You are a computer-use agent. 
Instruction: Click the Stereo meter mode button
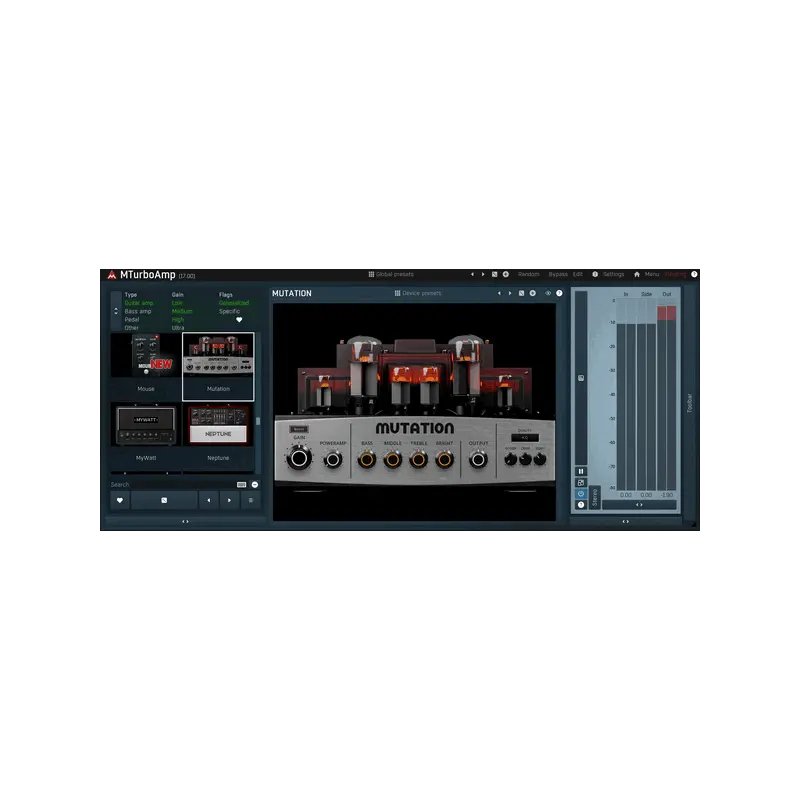click(595, 497)
